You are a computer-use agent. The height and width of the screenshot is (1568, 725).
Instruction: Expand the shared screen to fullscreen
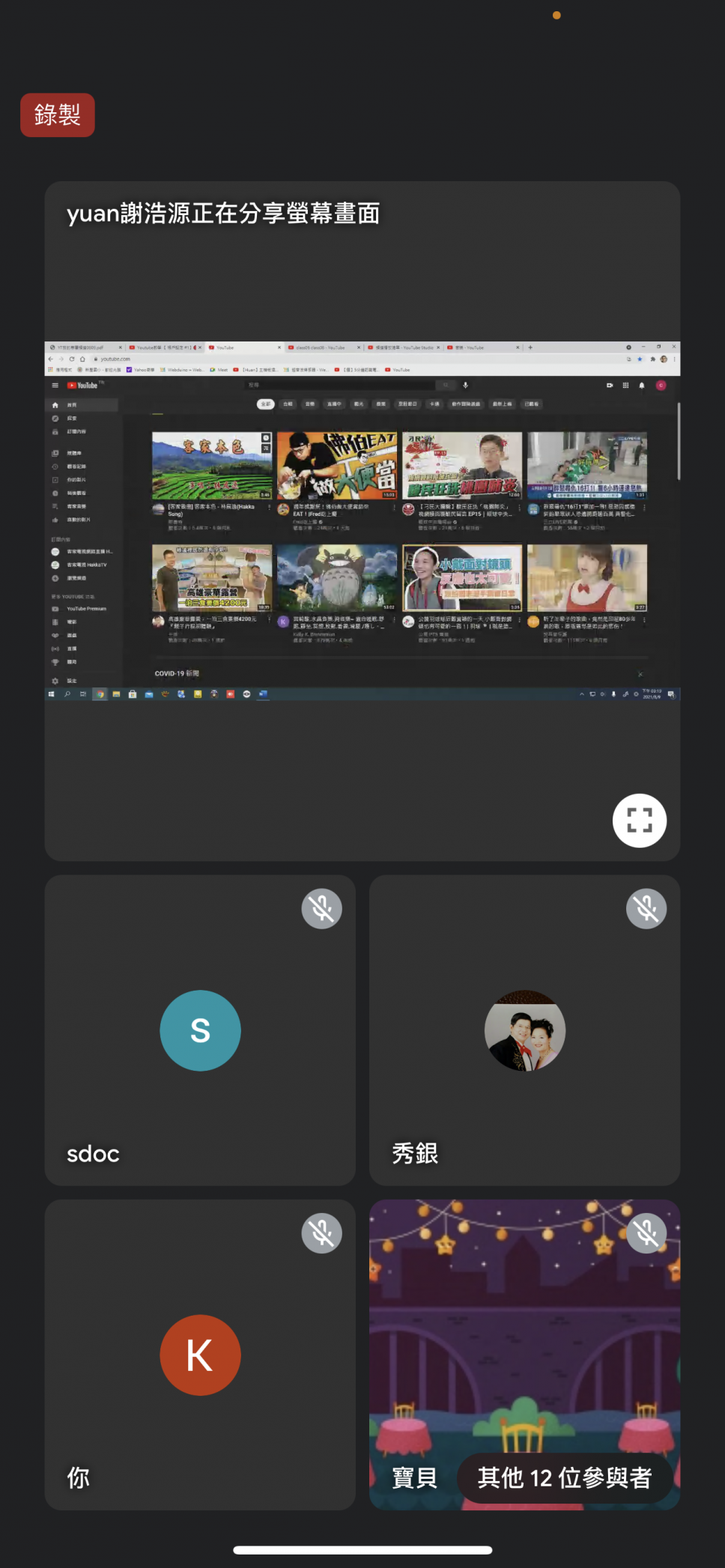(x=639, y=820)
